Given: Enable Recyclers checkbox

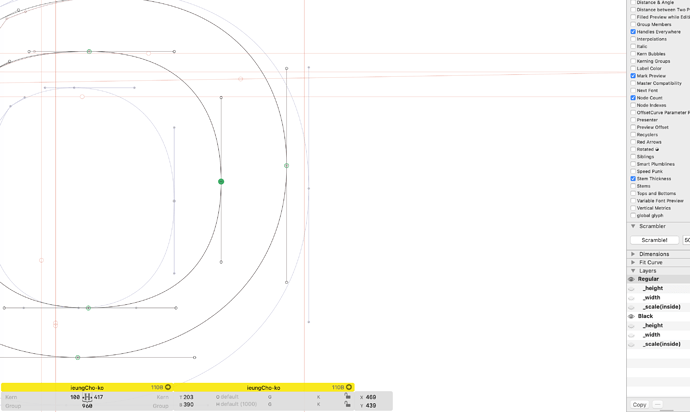Looking at the screenshot, I should point(633,135).
